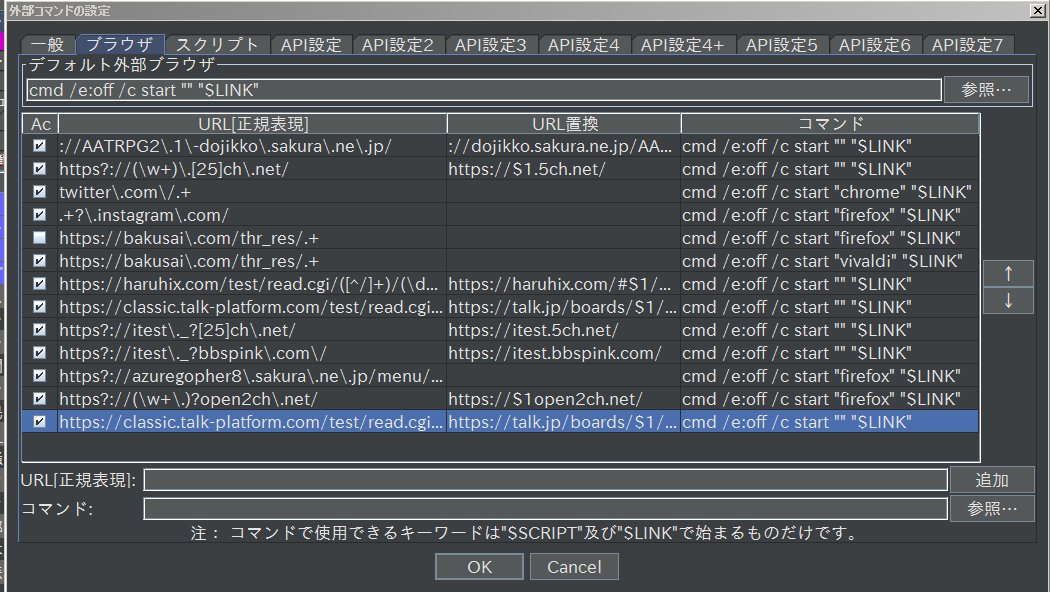Toggle checkbox for the [25]ch\.net row
The image size is (1050, 592).
[40, 169]
